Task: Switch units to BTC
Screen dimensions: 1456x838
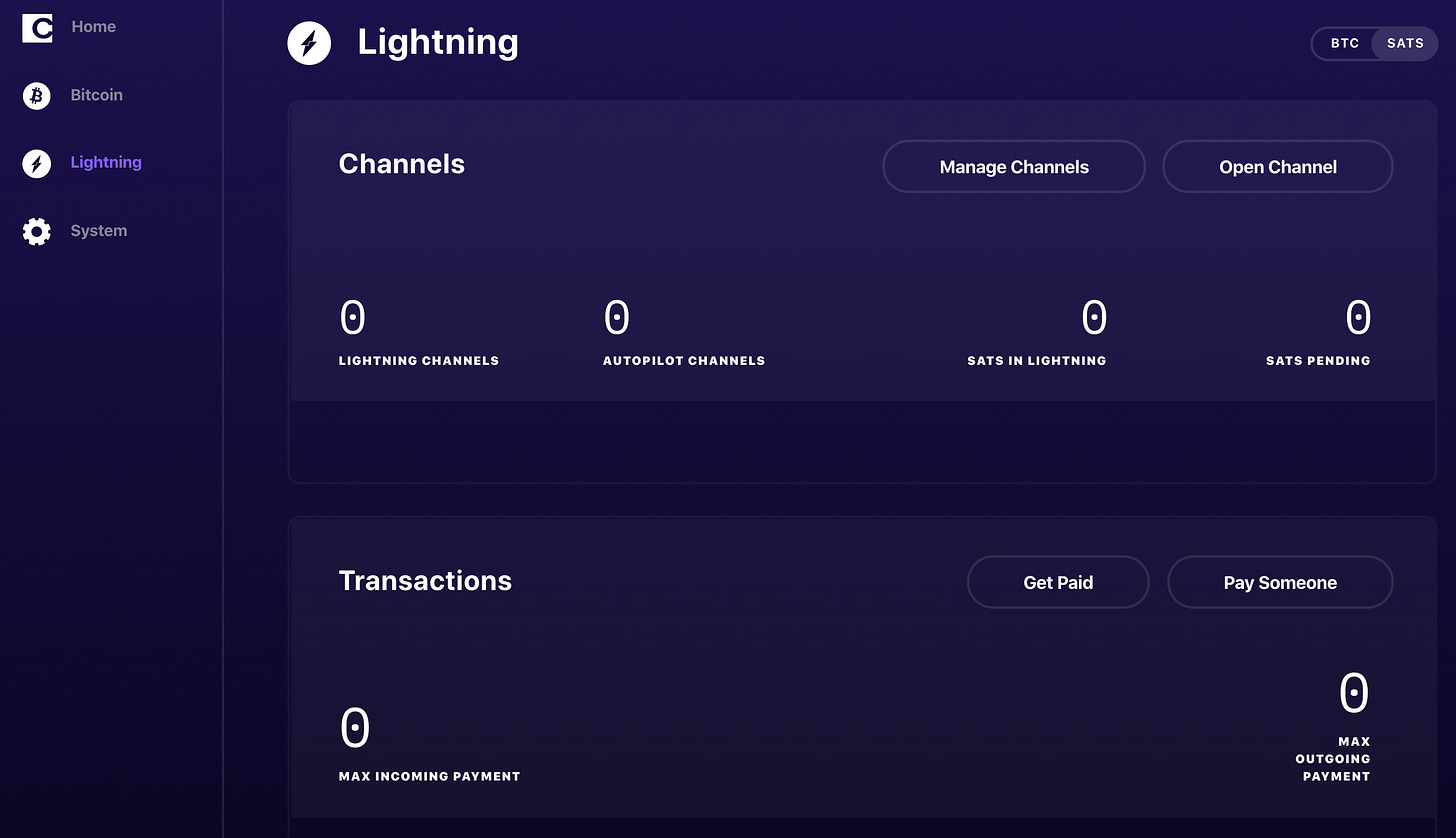Action: 1344,44
